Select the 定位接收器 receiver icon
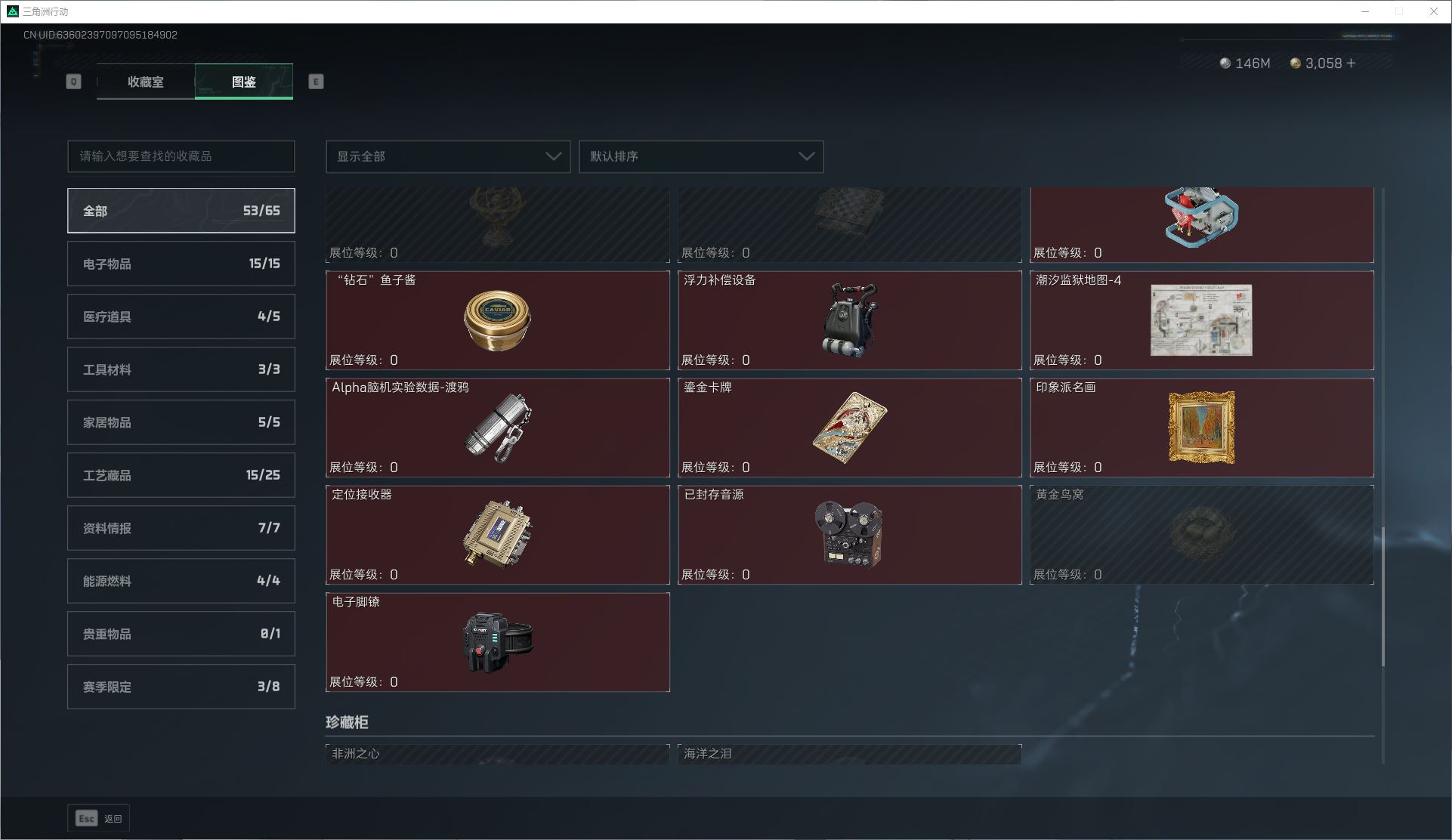The height and width of the screenshot is (840, 1452). tap(497, 535)
